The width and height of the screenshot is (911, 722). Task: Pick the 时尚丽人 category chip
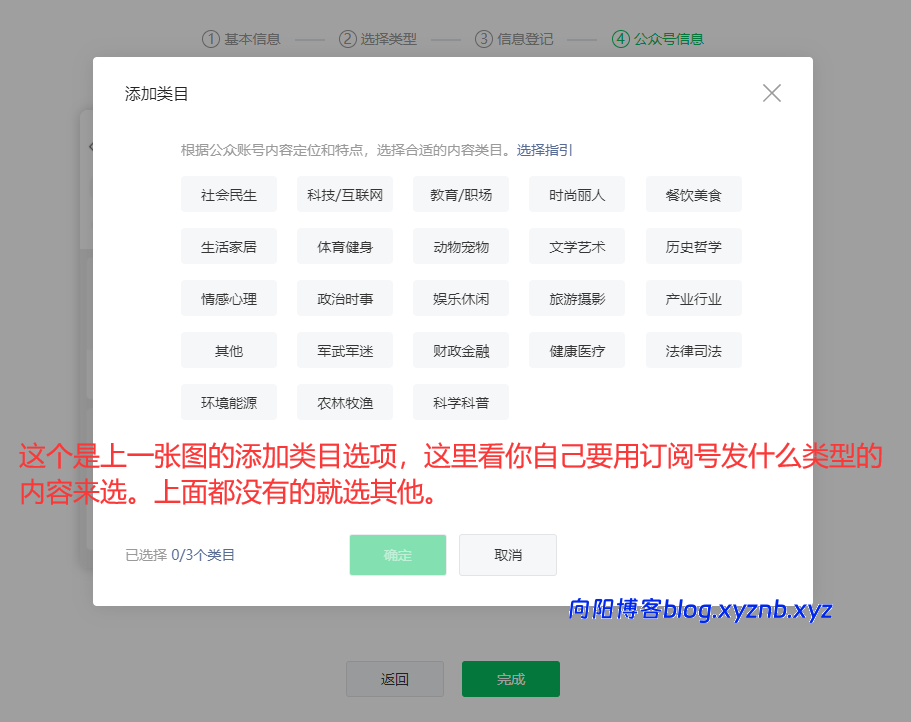coord(577,194)
